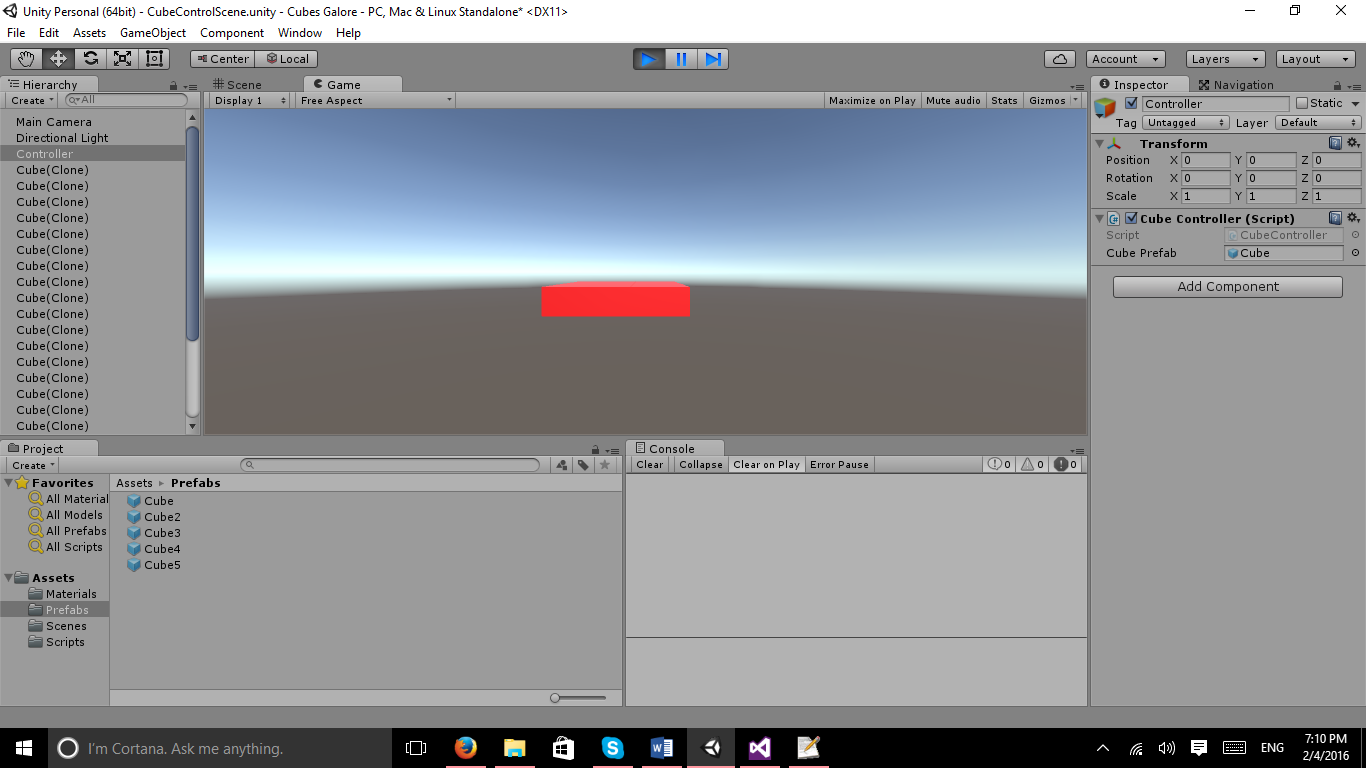Image resolution: width=1366 pixels, height=768 pixels.
Task: Click the Play button
Action: tap(649, 59)
